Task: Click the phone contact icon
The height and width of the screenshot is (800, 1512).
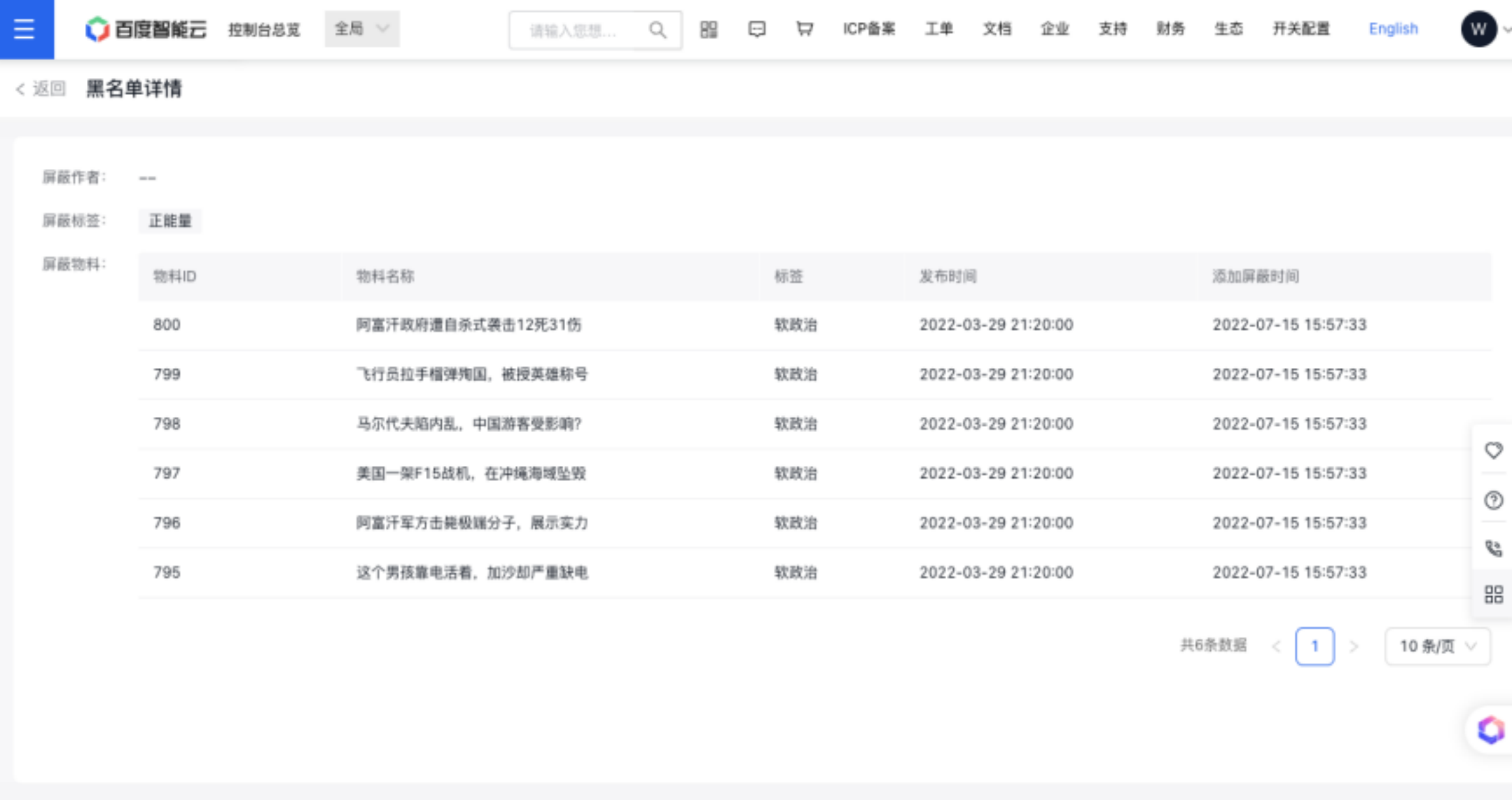Action: pyautogui.click(x=1494, y=548)
